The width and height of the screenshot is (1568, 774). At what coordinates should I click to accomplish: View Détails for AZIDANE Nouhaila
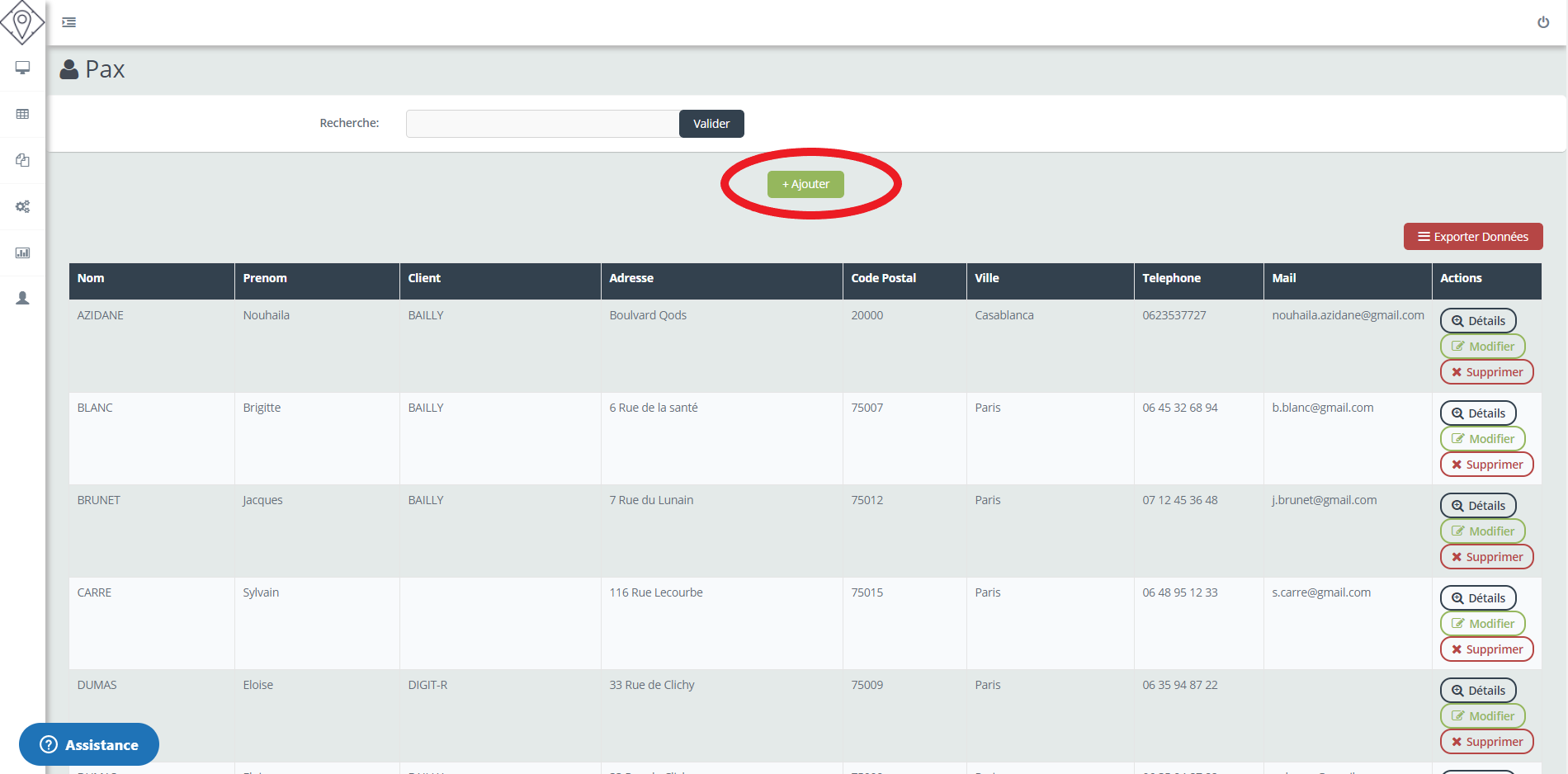[1477, 321]
